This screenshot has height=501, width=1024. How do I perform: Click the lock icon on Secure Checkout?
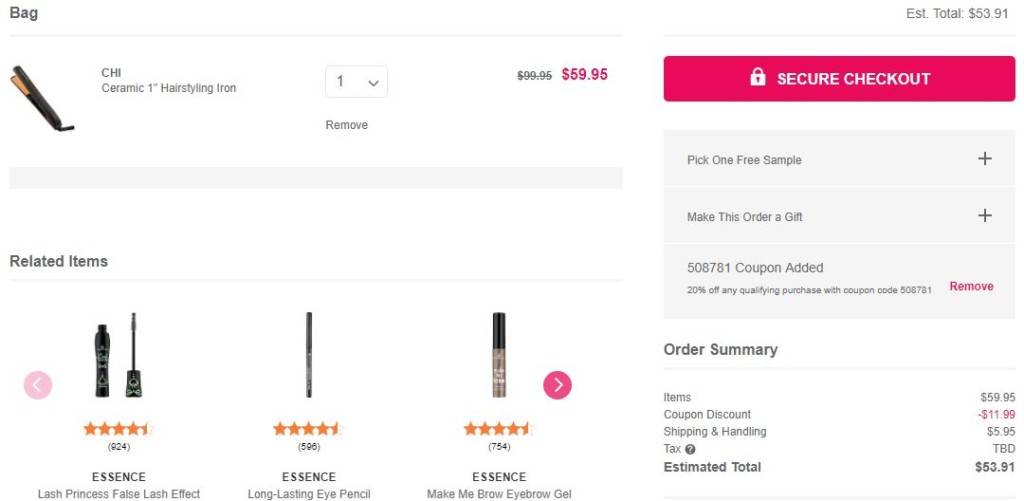click(758, 78)
